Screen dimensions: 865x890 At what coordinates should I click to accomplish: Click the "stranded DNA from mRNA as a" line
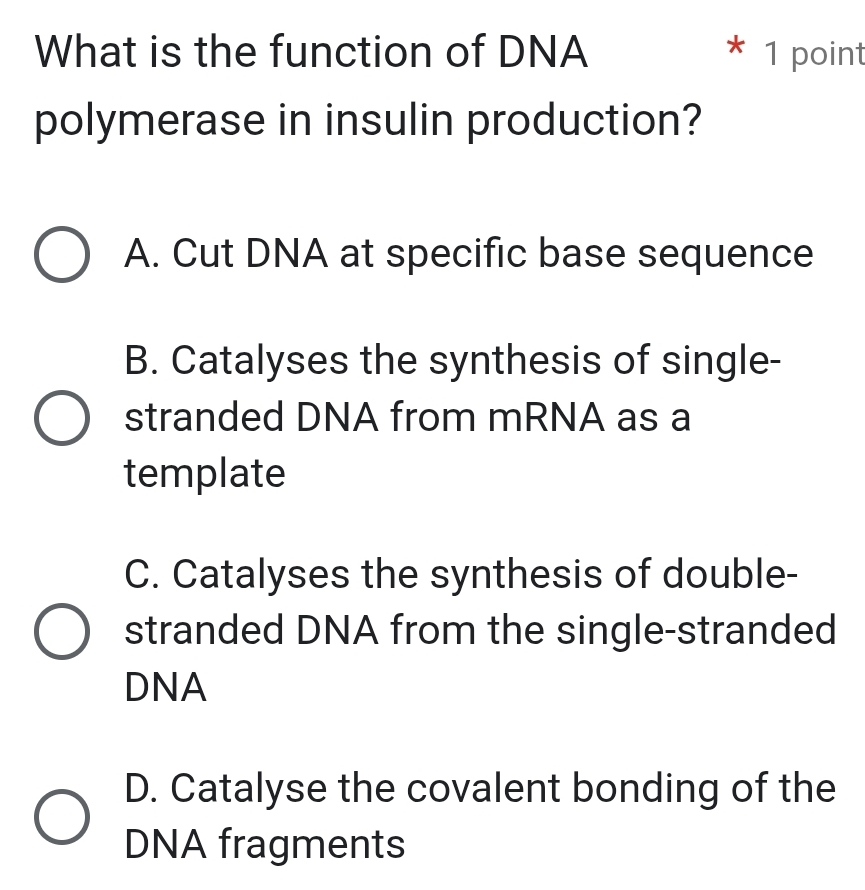[x=407, y=418]
